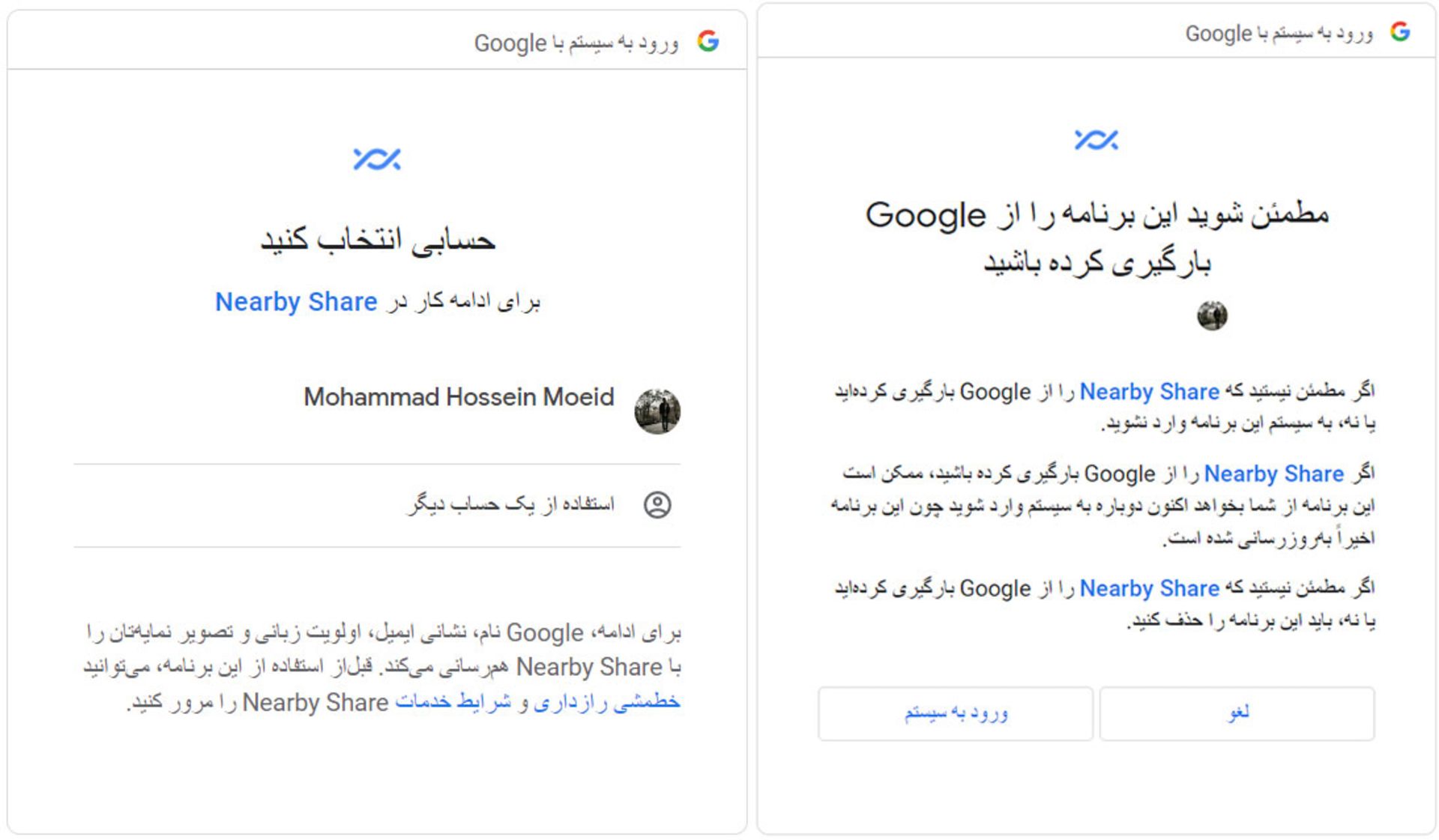Click Nearby Share link in third right paragraph
Image resolution: width=1439 pixels, height=840 pixels.
click(1150, 588)
